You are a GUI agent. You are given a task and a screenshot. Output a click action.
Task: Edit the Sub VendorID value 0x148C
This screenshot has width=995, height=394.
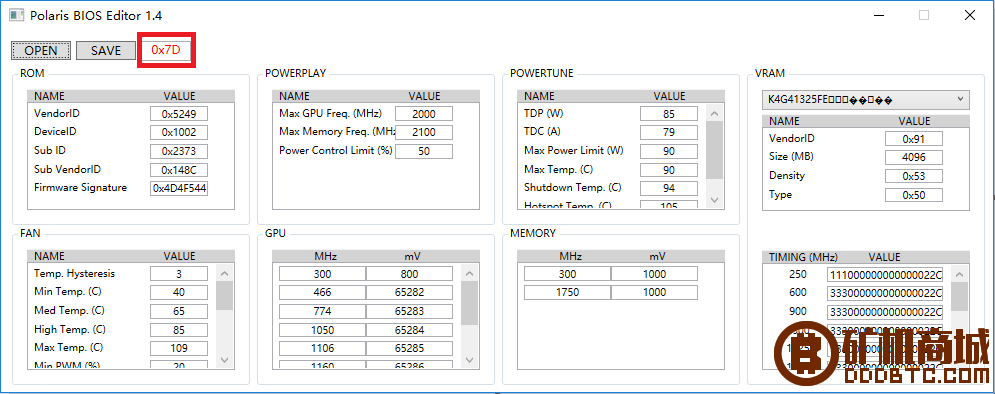click(179, 170)
